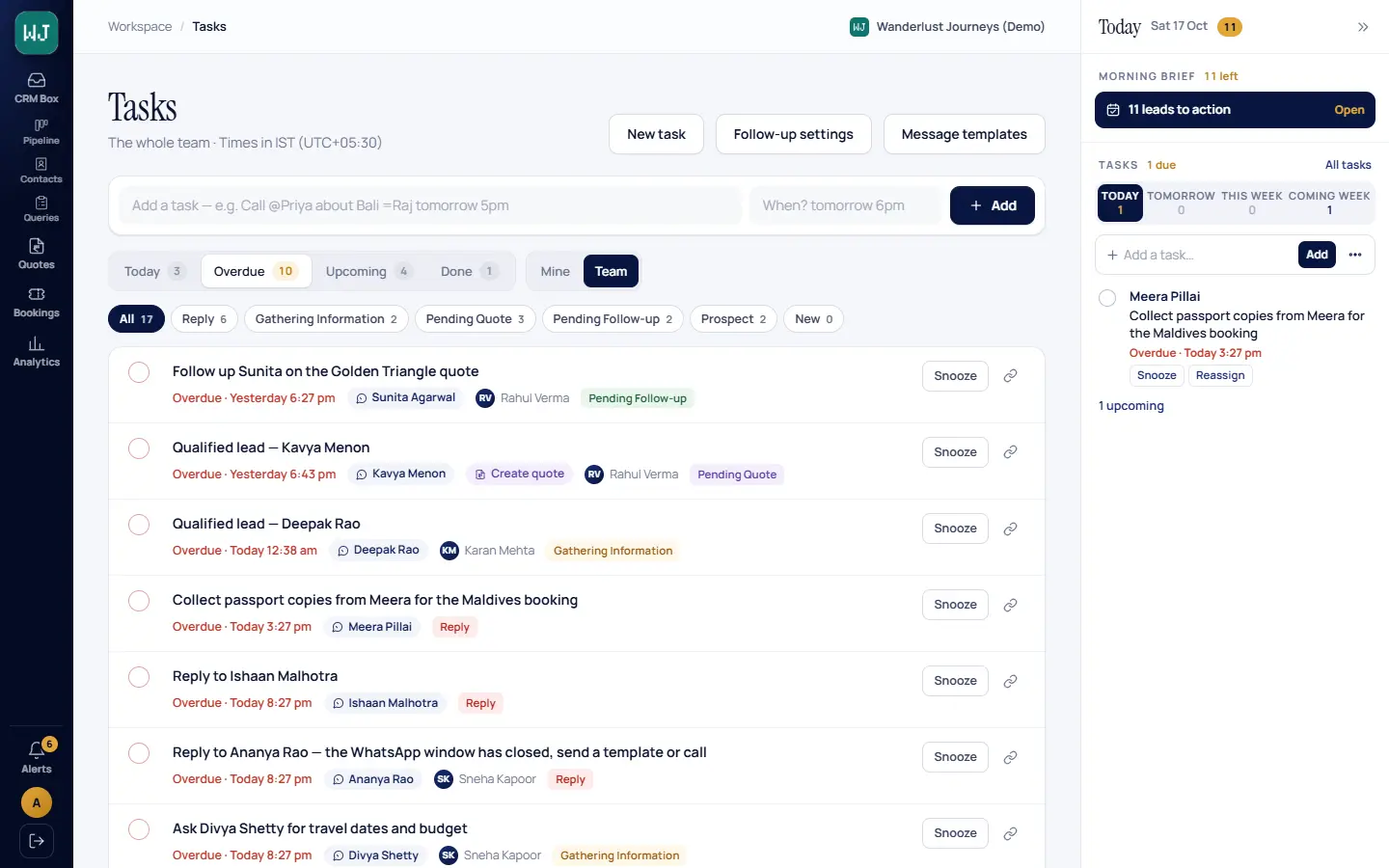Filter tasks by Gathering Information
Screen dimensions: 1389x868
tap(326, 319)
